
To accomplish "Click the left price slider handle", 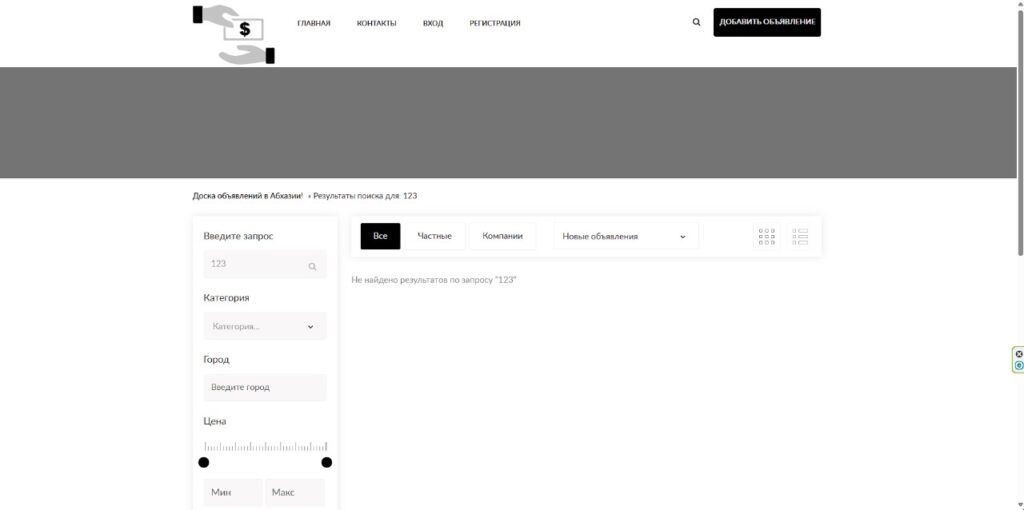I will point(204,462).
